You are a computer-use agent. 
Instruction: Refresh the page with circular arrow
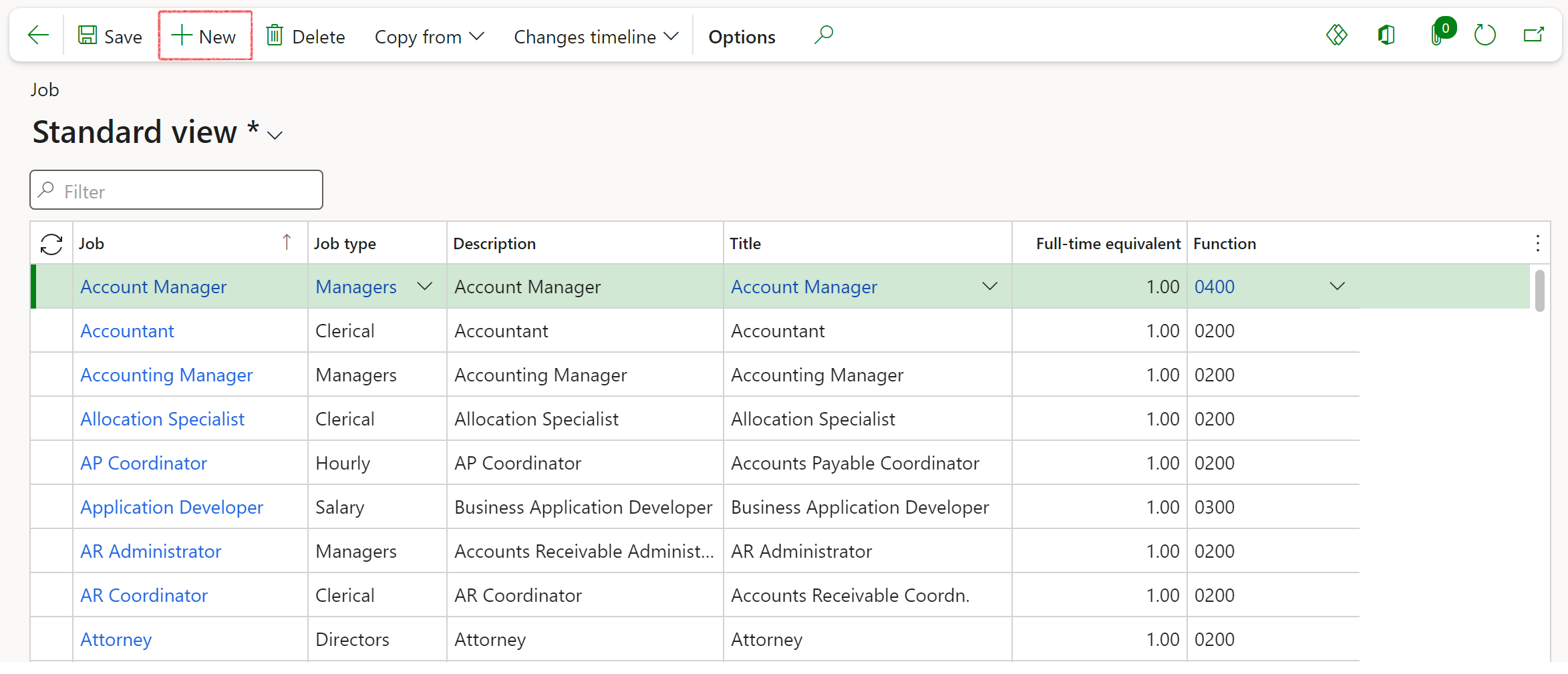pyautogui.click(x=1484, y=35)
